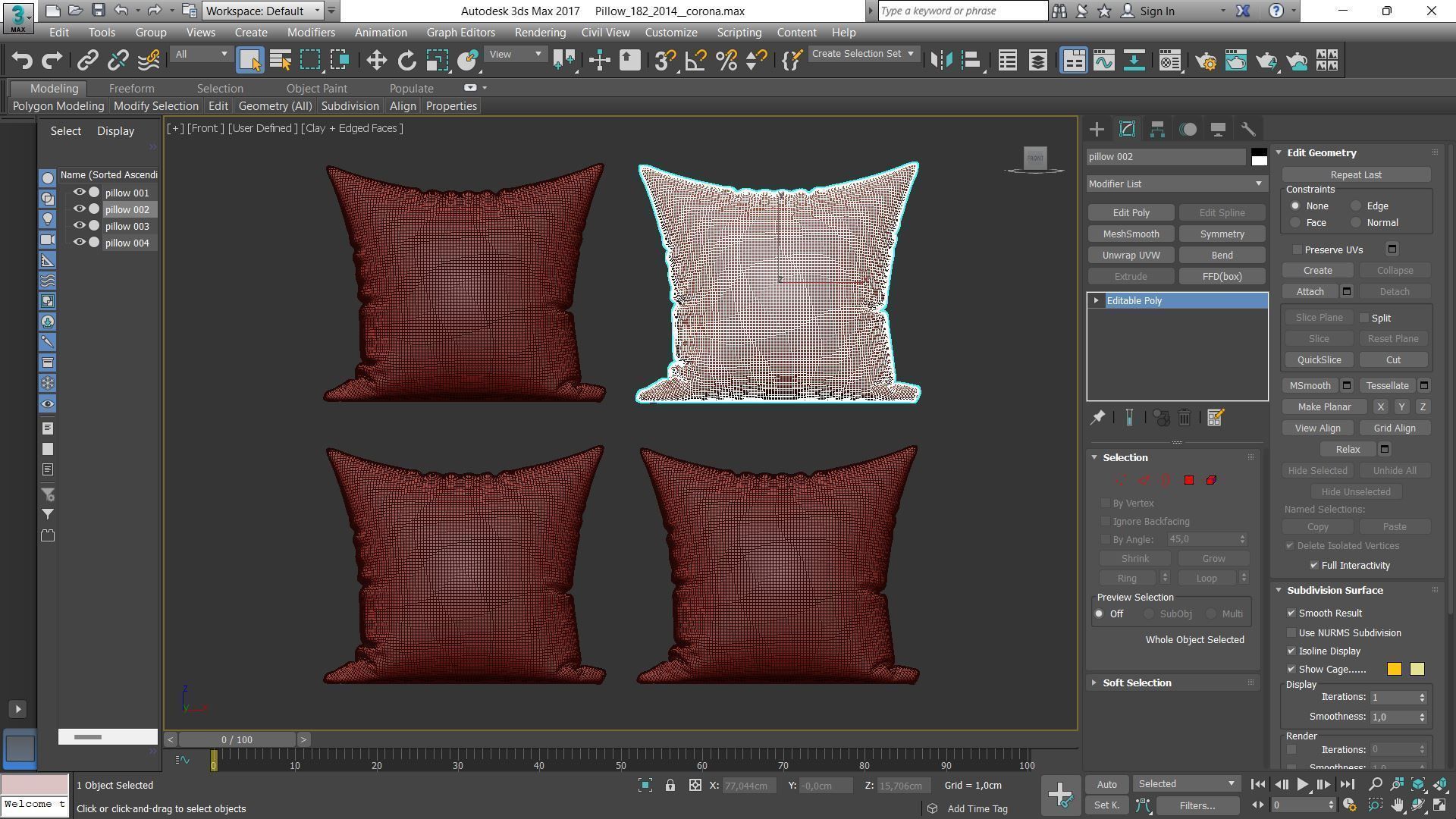The width and height of the screenshot is (1456, 819).
Task: Enable Preserve UVs checkbox
Action: [1298, 249]
